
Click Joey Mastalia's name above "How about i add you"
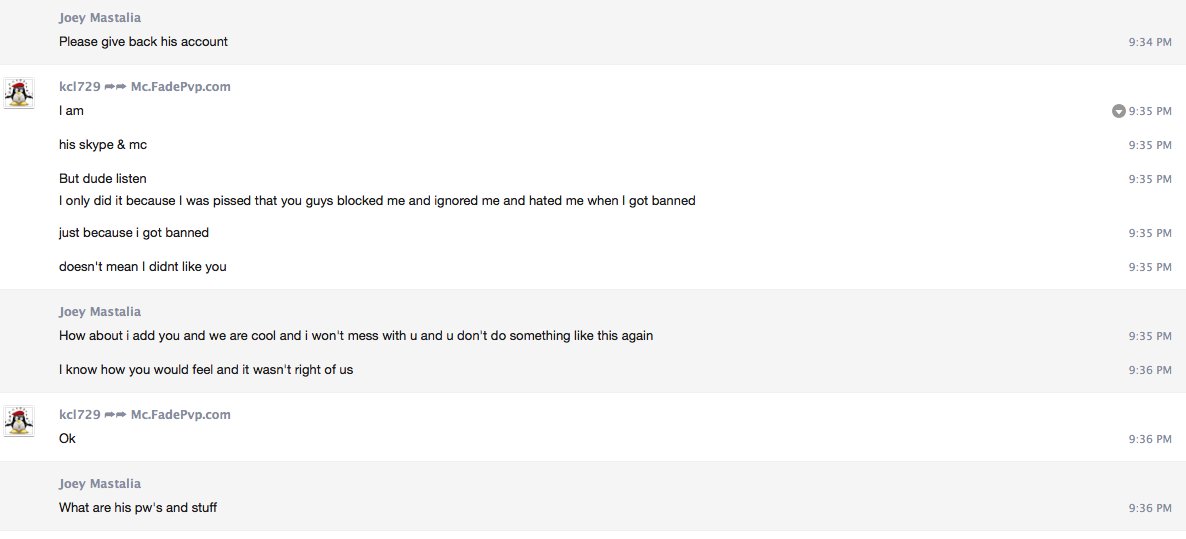[100, 312]
